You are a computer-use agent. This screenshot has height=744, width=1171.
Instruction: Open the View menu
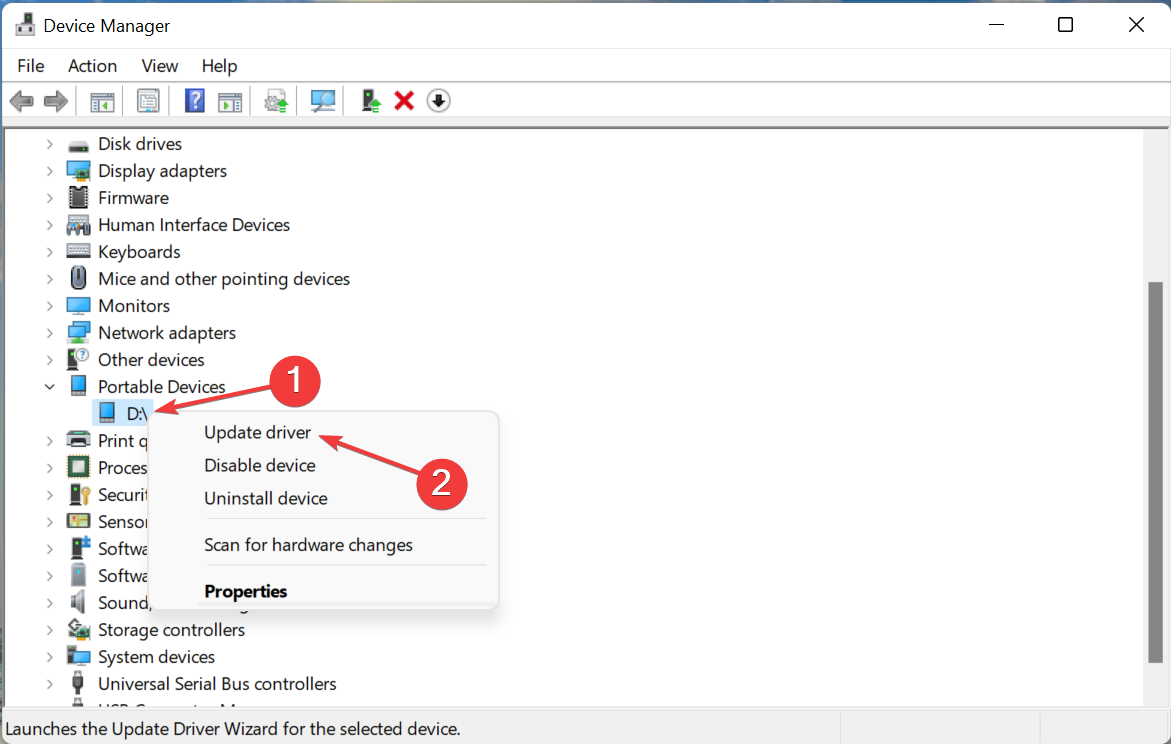[160, 66]
